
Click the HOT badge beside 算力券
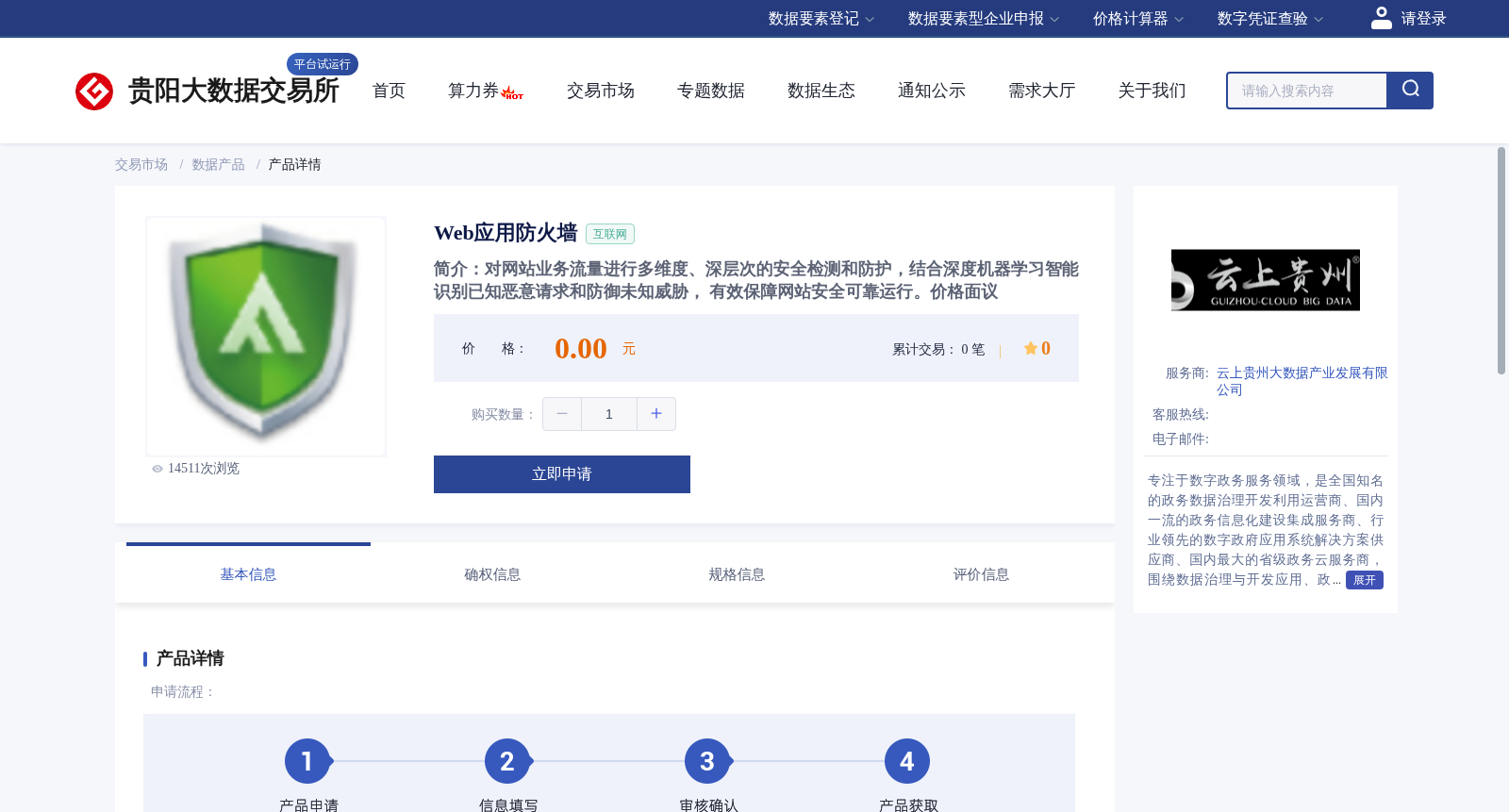click(x=512, y=93)
